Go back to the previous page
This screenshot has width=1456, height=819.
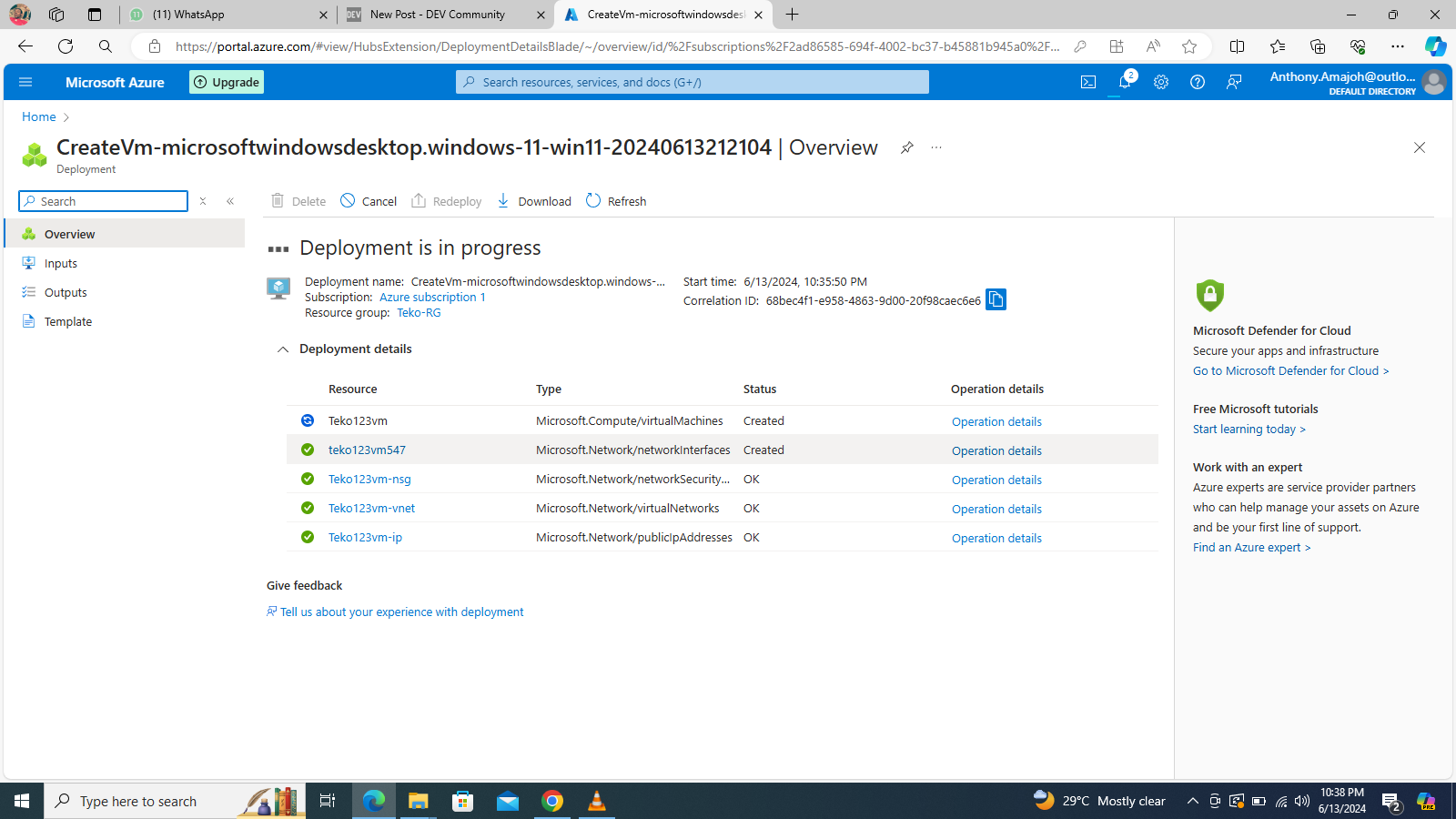coord(25,46)
